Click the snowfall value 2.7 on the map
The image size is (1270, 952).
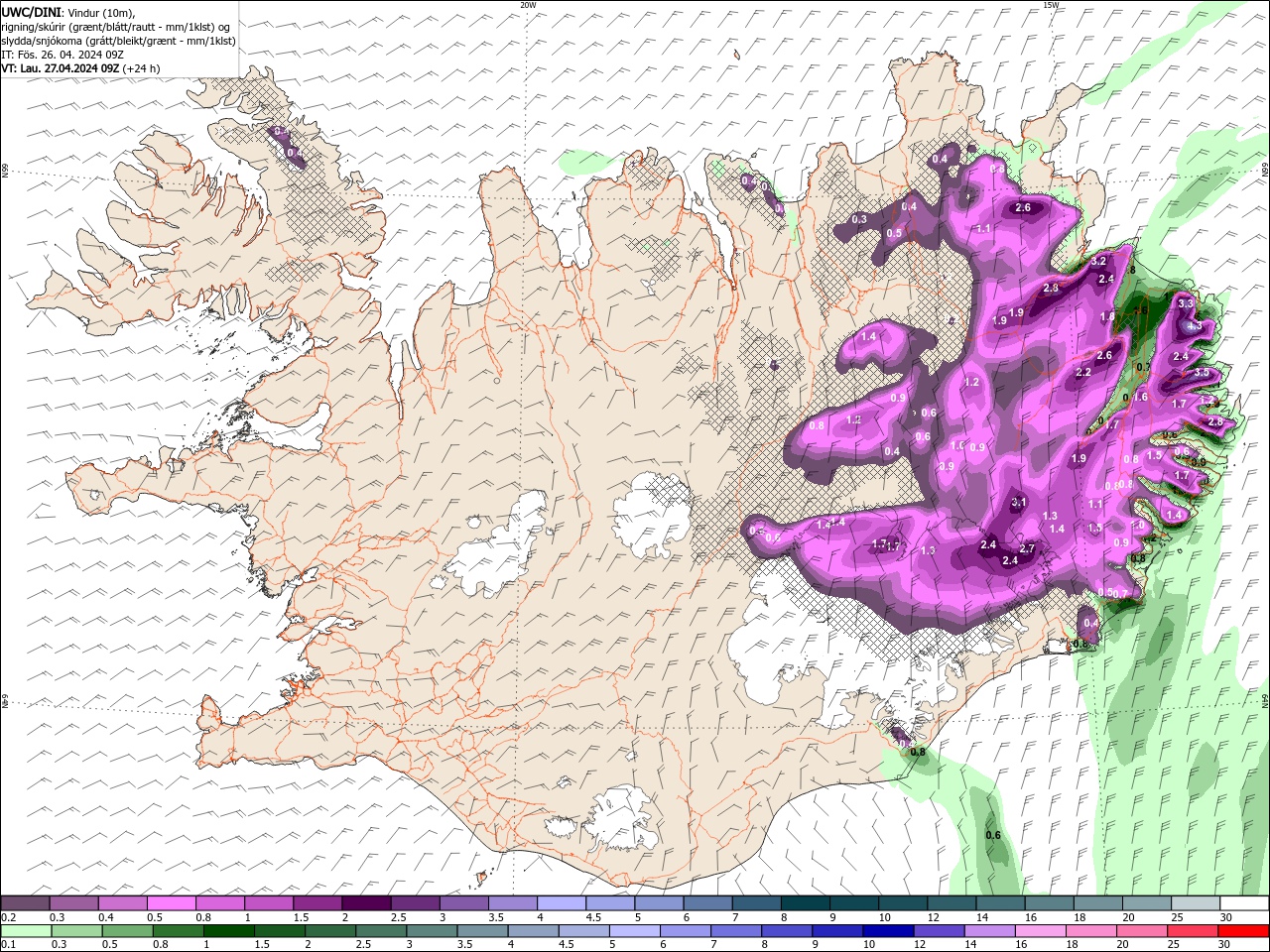[x=1027, y=548]
